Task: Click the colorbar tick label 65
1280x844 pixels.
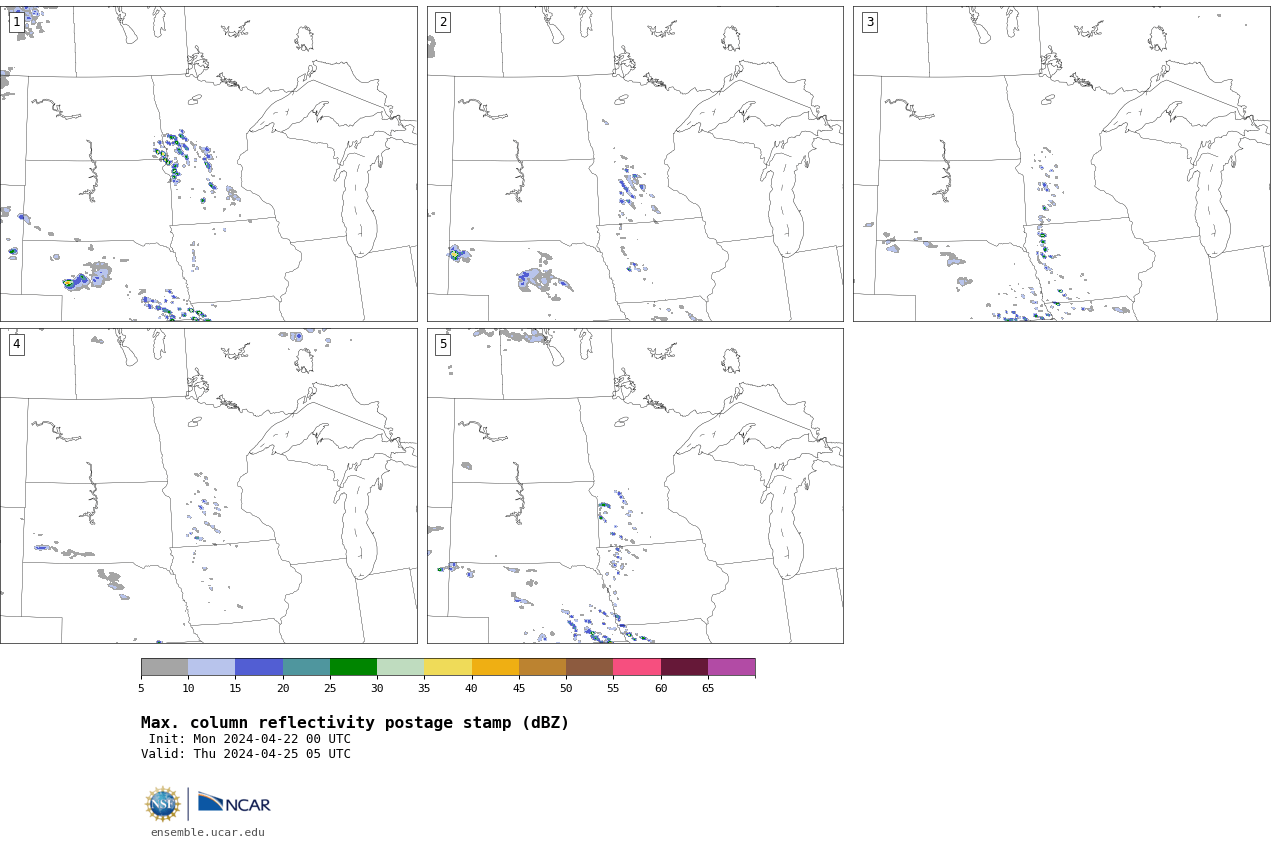Action: point(708,688)
